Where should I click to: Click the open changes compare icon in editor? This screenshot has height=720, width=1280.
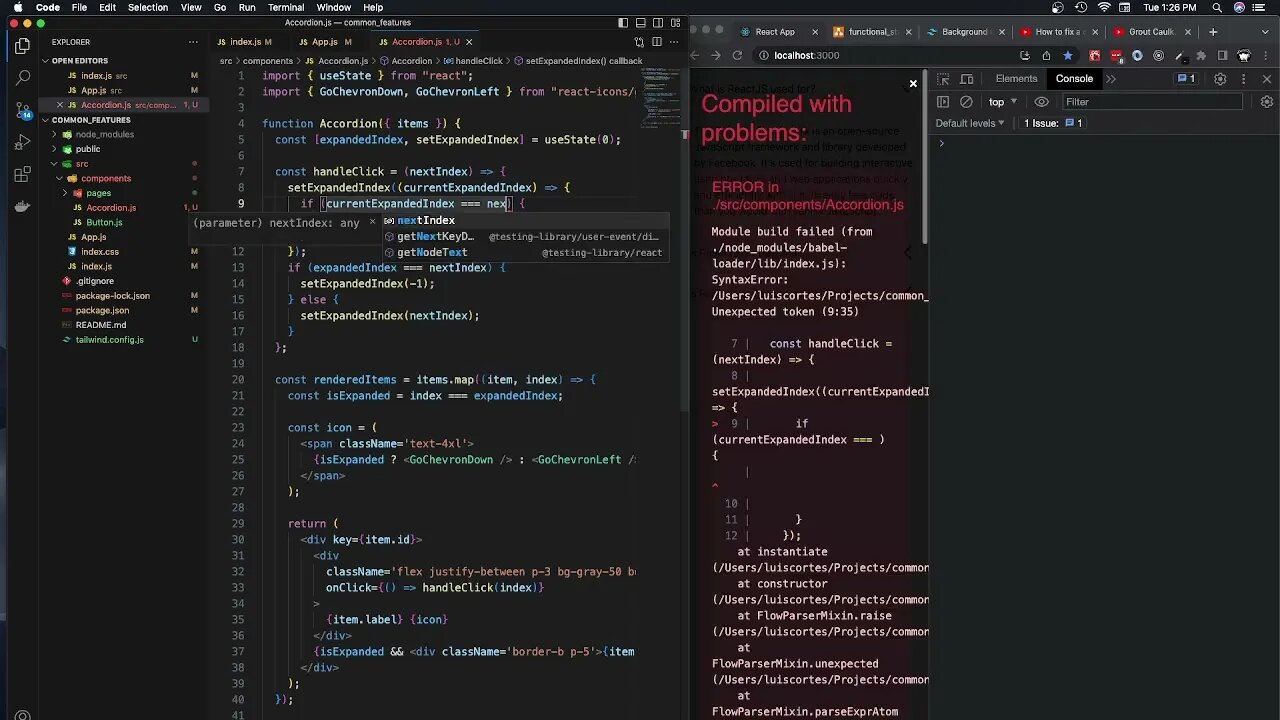pyautogui.click(x=639, y=42)
